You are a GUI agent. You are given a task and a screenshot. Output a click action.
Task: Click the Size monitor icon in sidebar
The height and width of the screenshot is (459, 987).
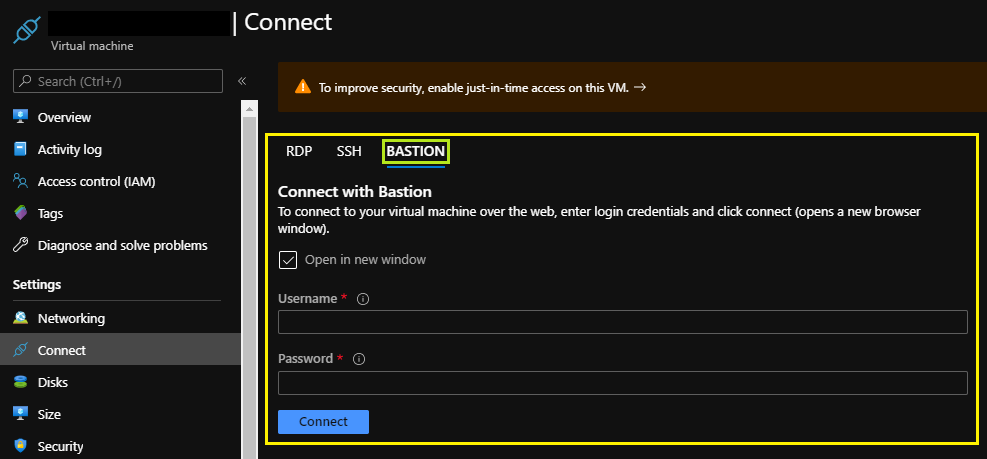(x=21, y=414)
